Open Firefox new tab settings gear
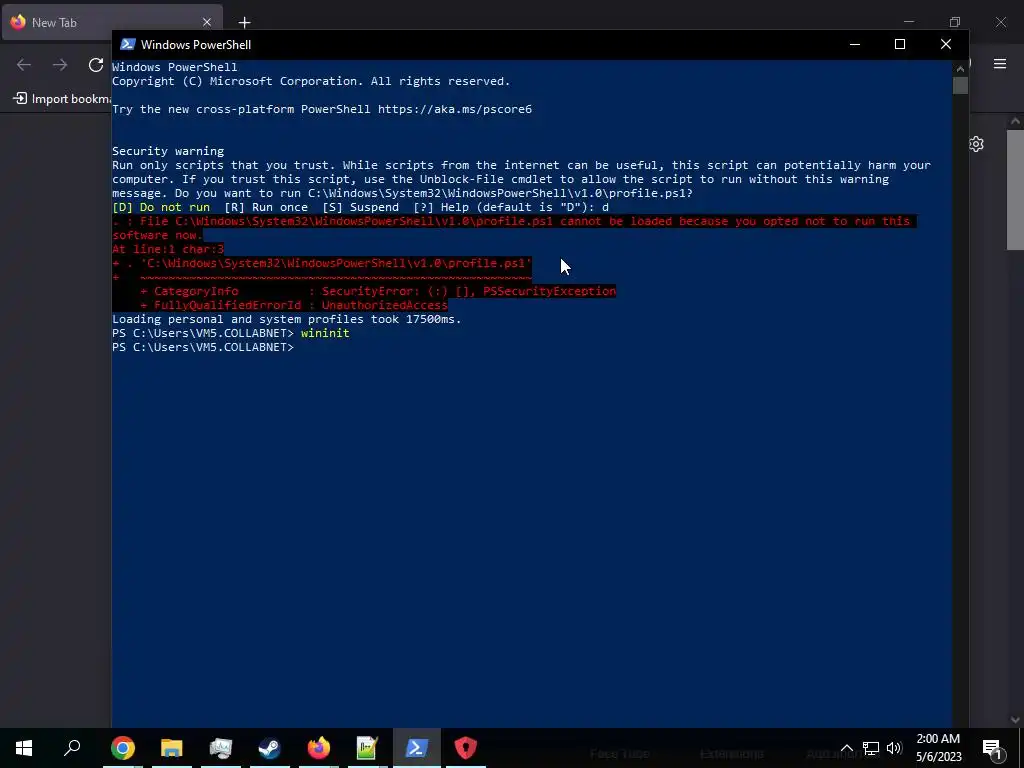Image resolution: width=1024 pixels, height=768 pixels. pos(976,144)
